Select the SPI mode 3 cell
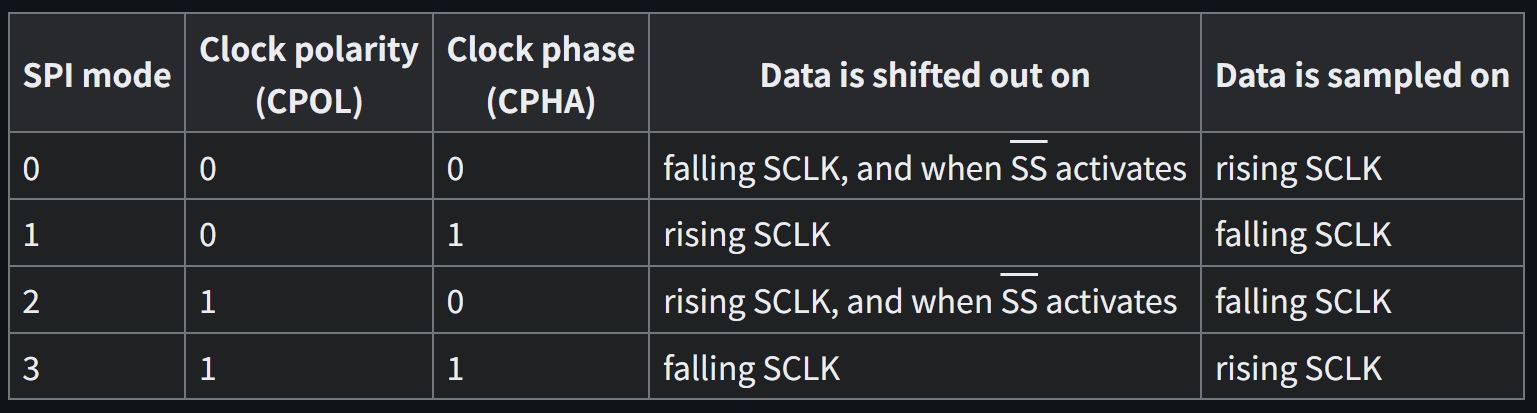Screen dimensions: 1537x413 click(32, 367)
